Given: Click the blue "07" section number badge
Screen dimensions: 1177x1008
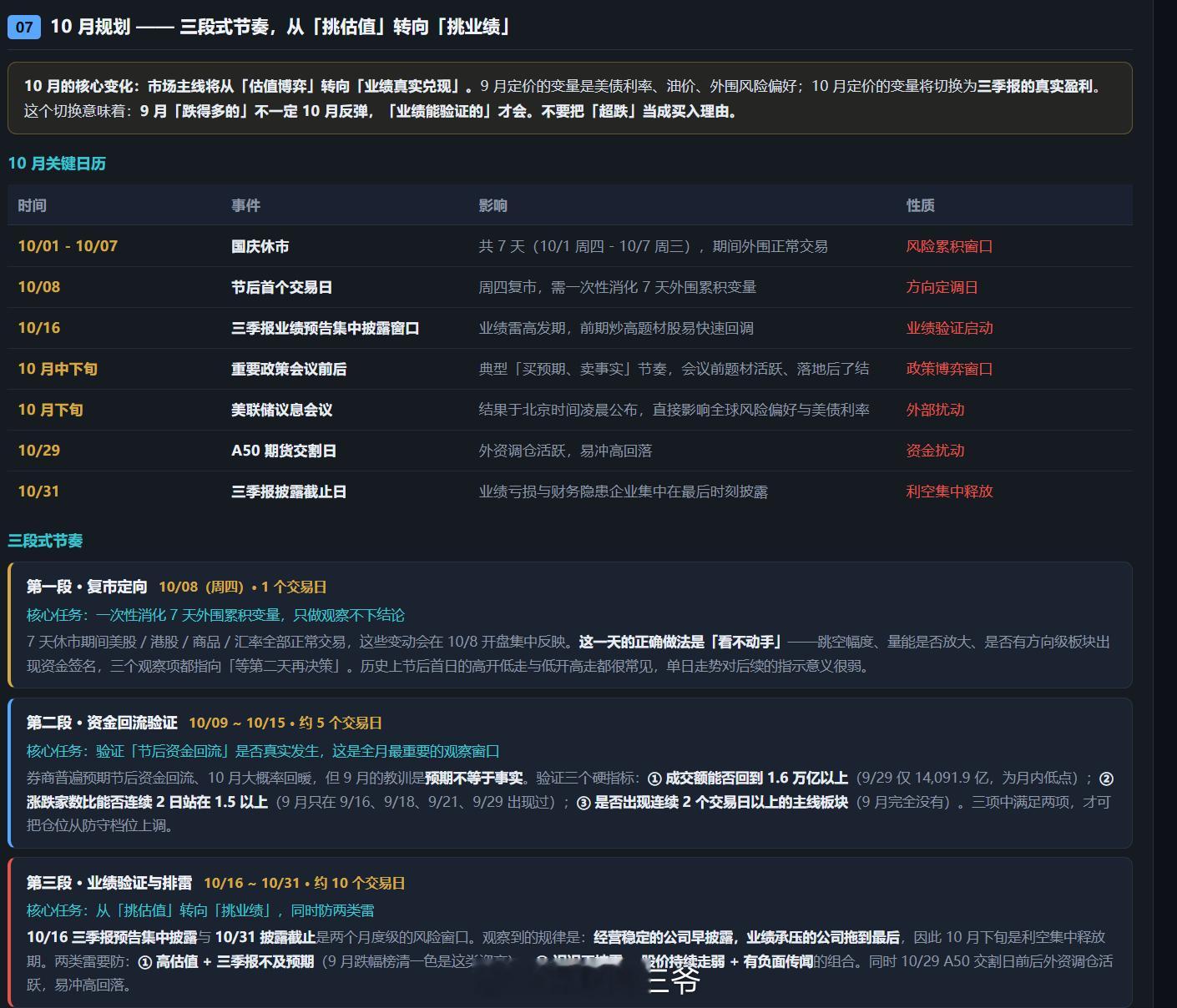Looking at the screenshot, I should click(x=24, y=27).
